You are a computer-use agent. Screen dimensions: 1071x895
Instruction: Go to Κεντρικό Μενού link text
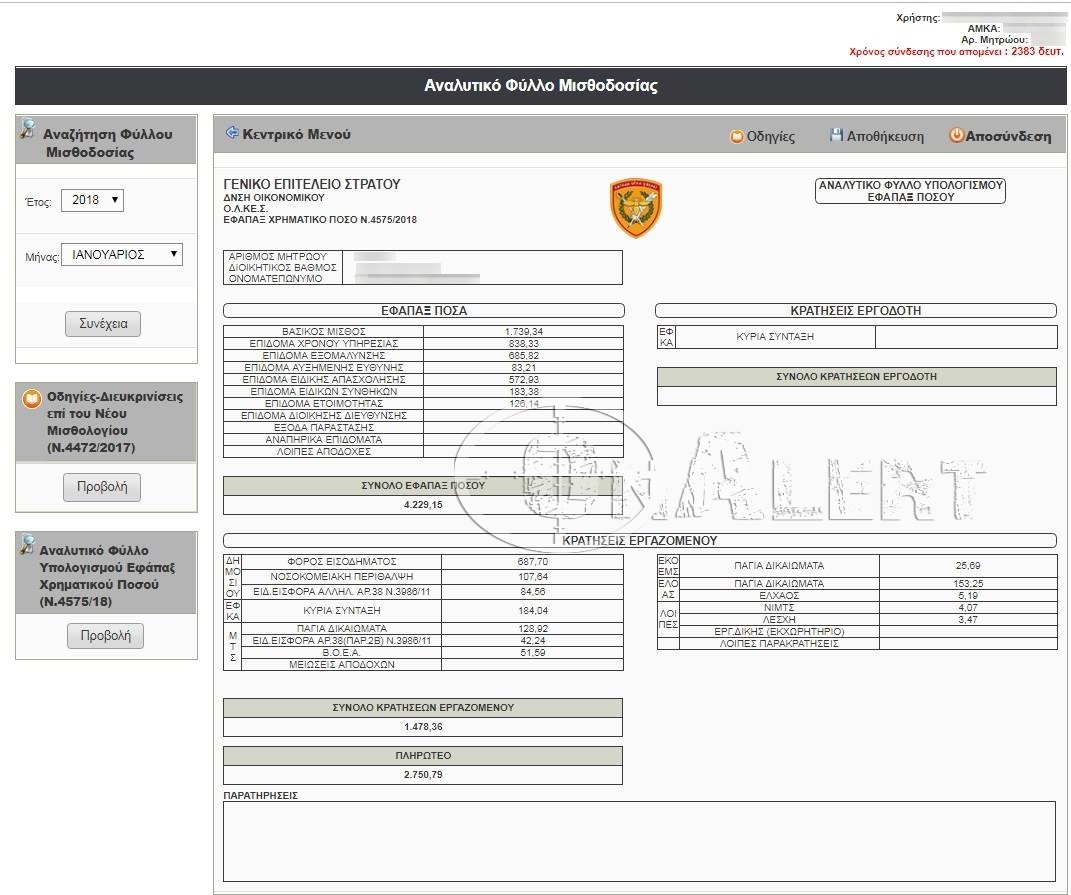click(x=296, y=134)
